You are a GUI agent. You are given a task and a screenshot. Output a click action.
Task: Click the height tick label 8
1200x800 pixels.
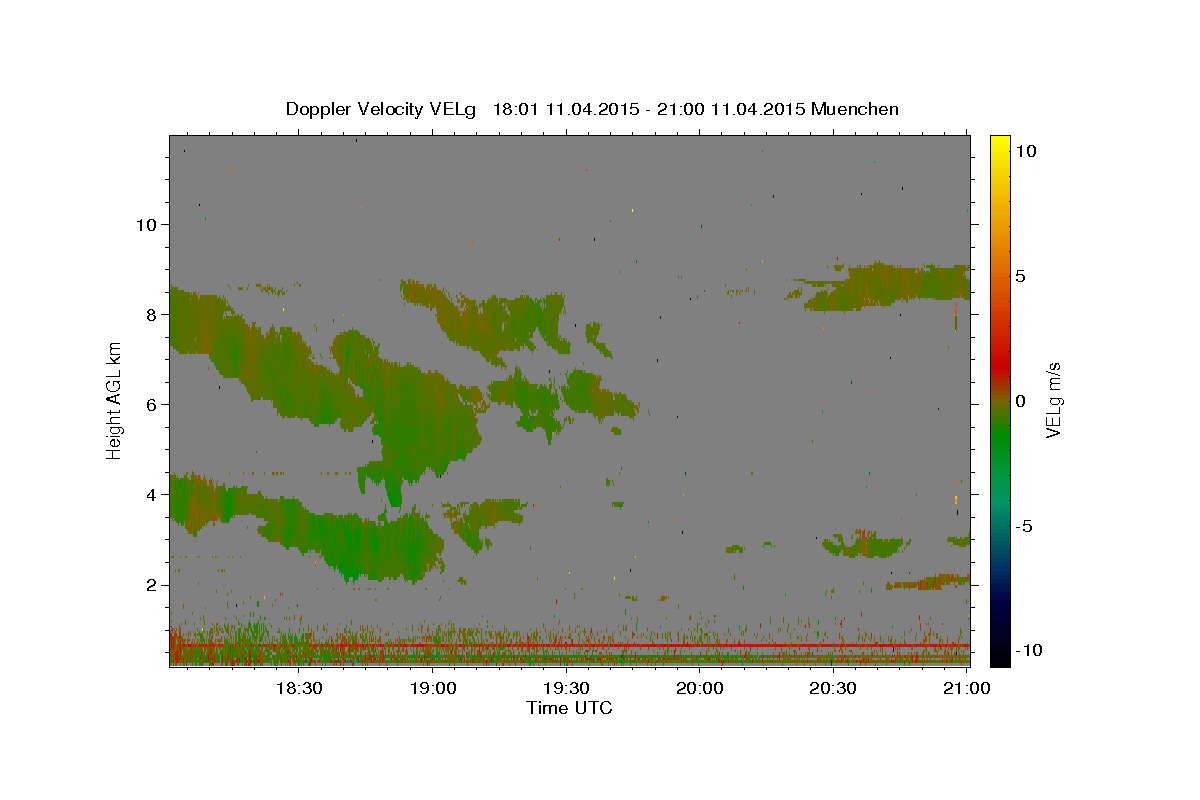click(151, 314)
